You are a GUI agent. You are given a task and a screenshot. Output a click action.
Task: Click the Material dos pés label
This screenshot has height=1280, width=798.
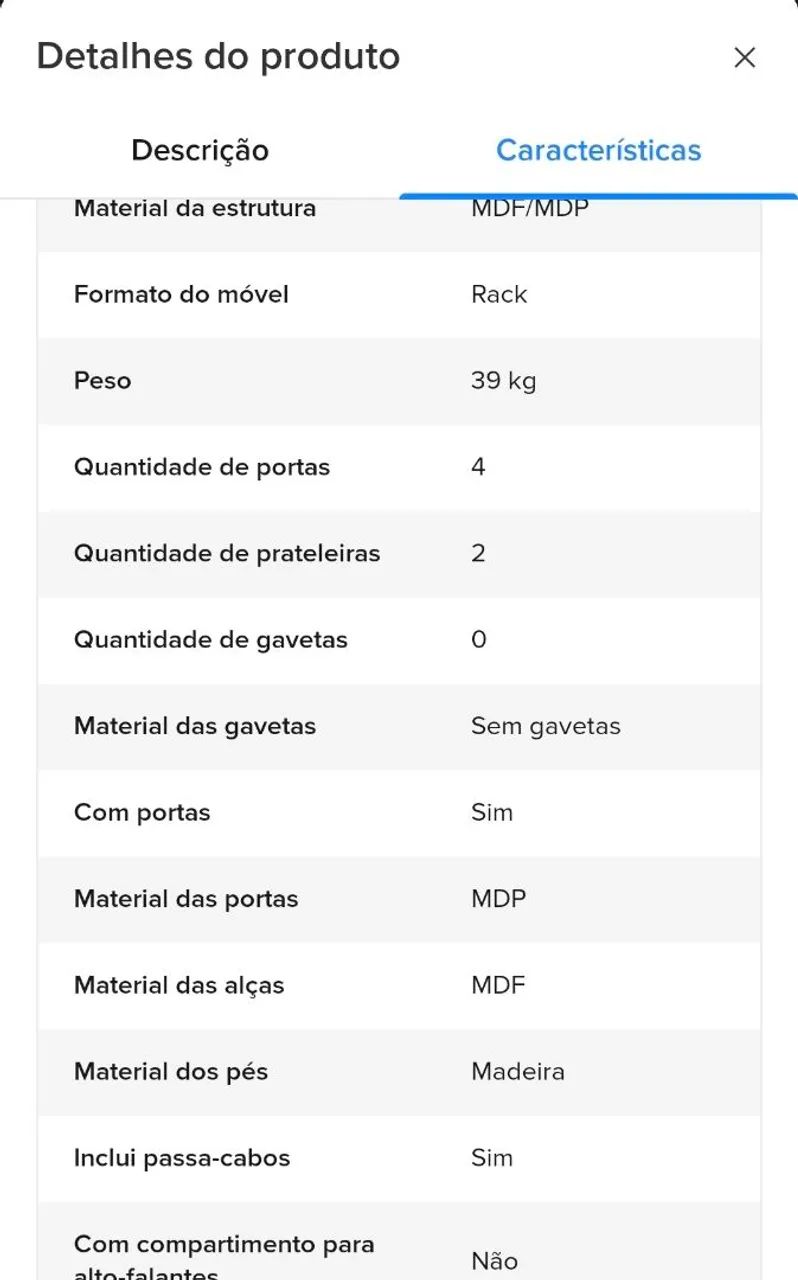[171, 1072]
